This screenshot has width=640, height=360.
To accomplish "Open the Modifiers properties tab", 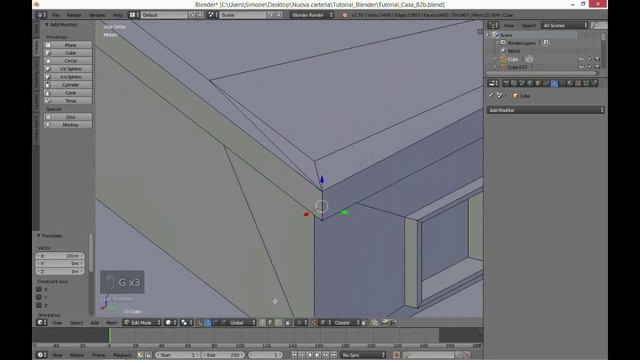I will [554, 83].
